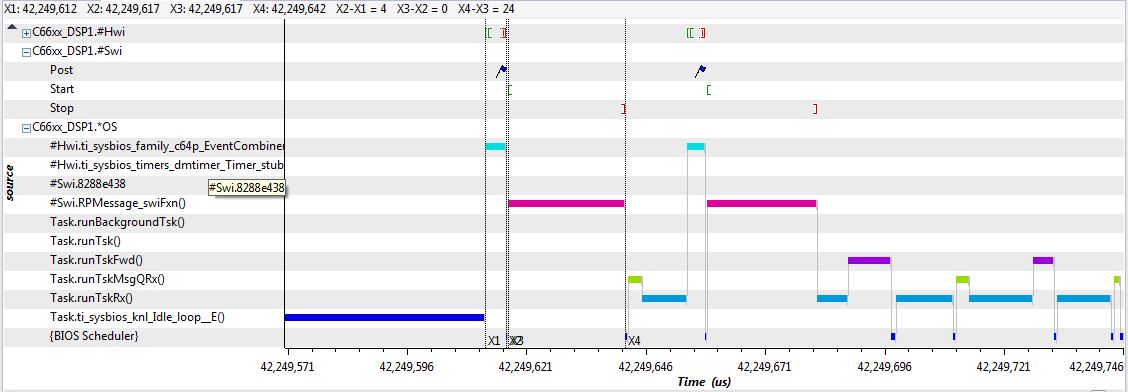
Task: Click the X4: 42,249,642 cursor readout
Action: click(x=289, y=9)
